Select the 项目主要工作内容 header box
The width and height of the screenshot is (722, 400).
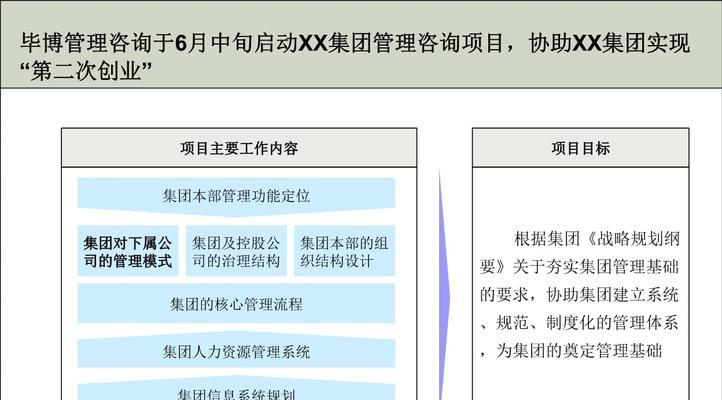pyautogui.click(x=239, y=148)
